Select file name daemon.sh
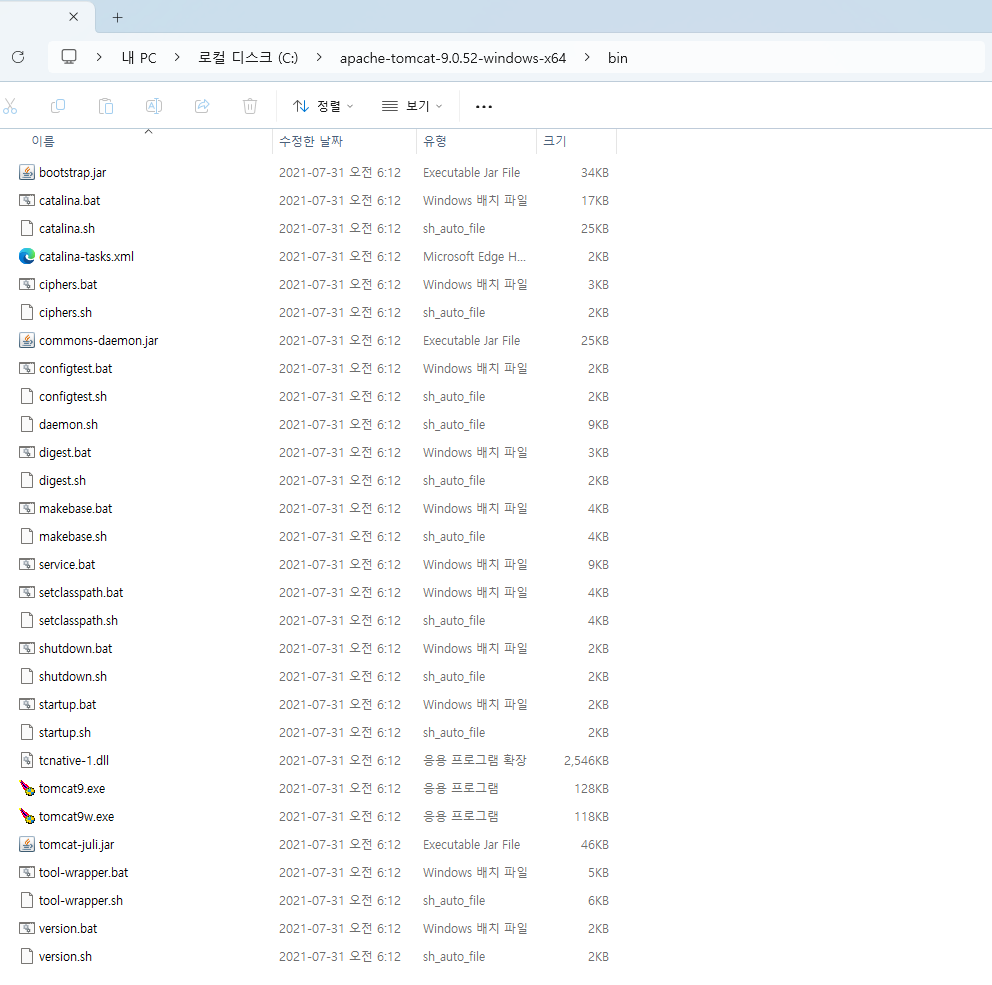The width and height of the screenshot is (992, 985). pyautogui.click(x=68, y=424)
